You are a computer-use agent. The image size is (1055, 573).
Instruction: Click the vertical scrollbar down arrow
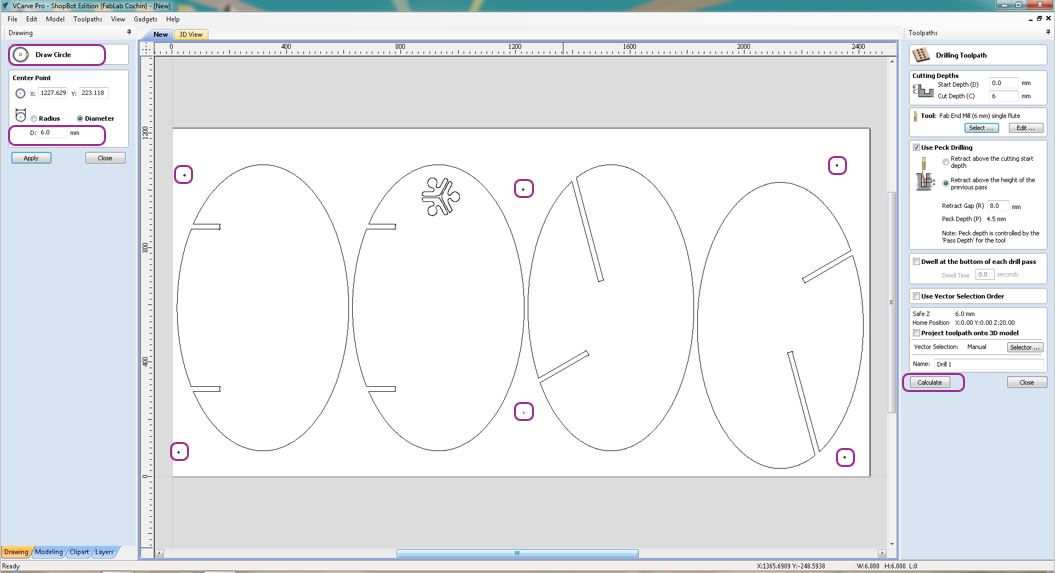pyautogui.click(x=892, y=543)
